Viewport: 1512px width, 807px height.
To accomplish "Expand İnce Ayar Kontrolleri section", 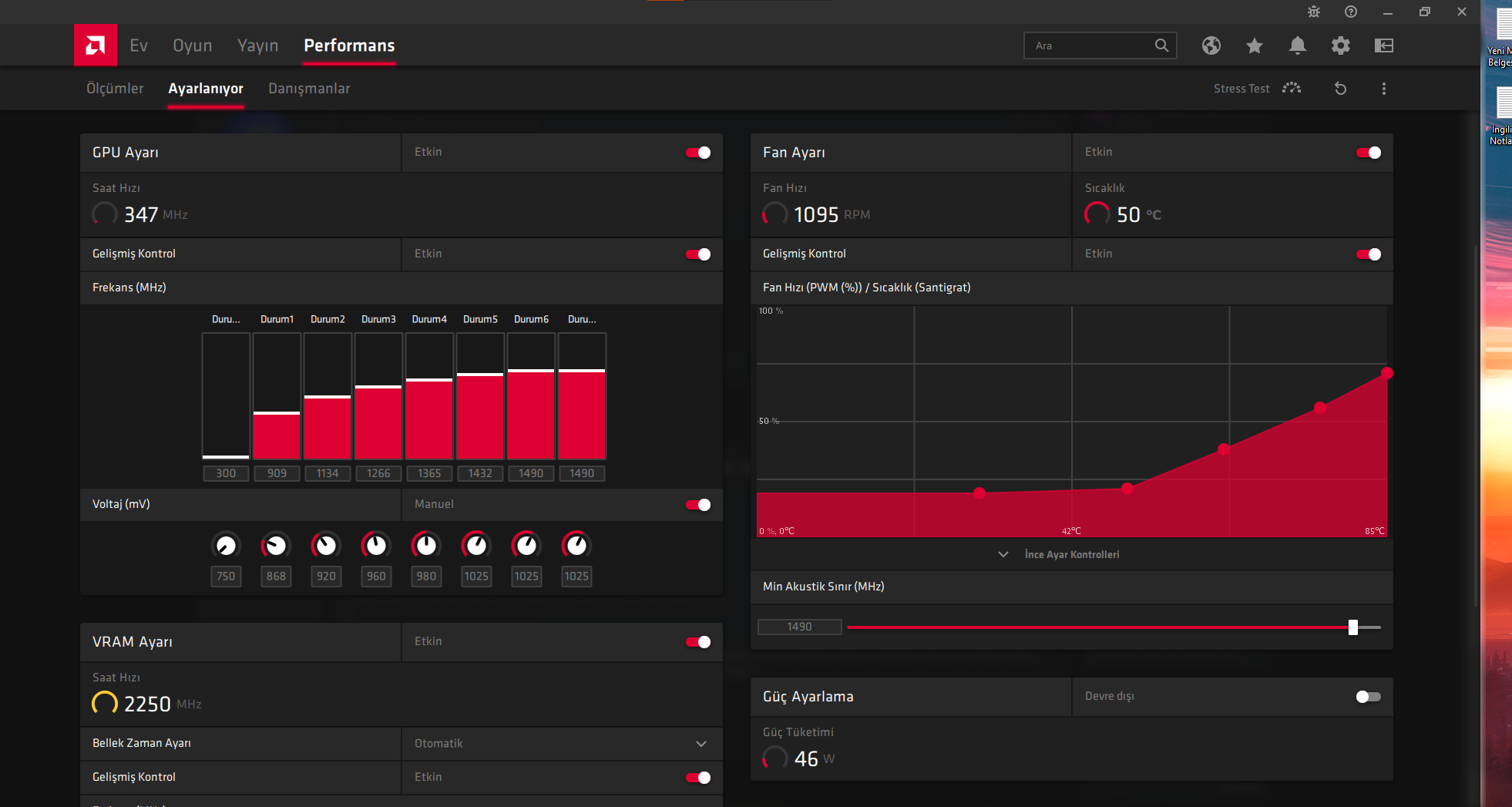I will 1060,554.
